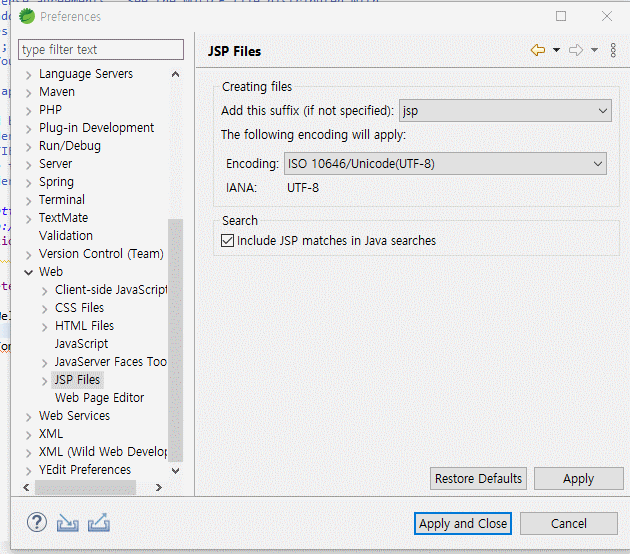Expand the JSP Files subtree chevron
This screenshot has width=630, height=554.
pos(45,381)
